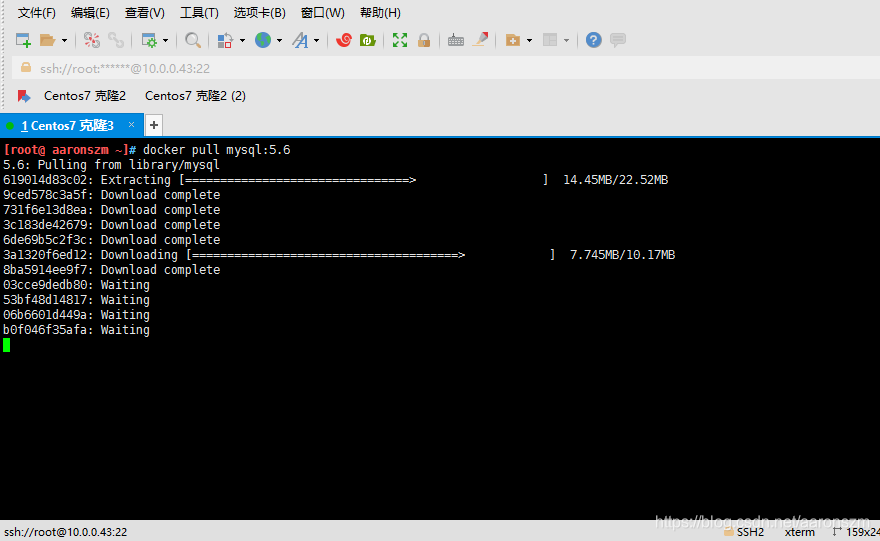This screenshot has height=541, width=880.
Task: Click the xterm status bar entry
Action: 800,531
